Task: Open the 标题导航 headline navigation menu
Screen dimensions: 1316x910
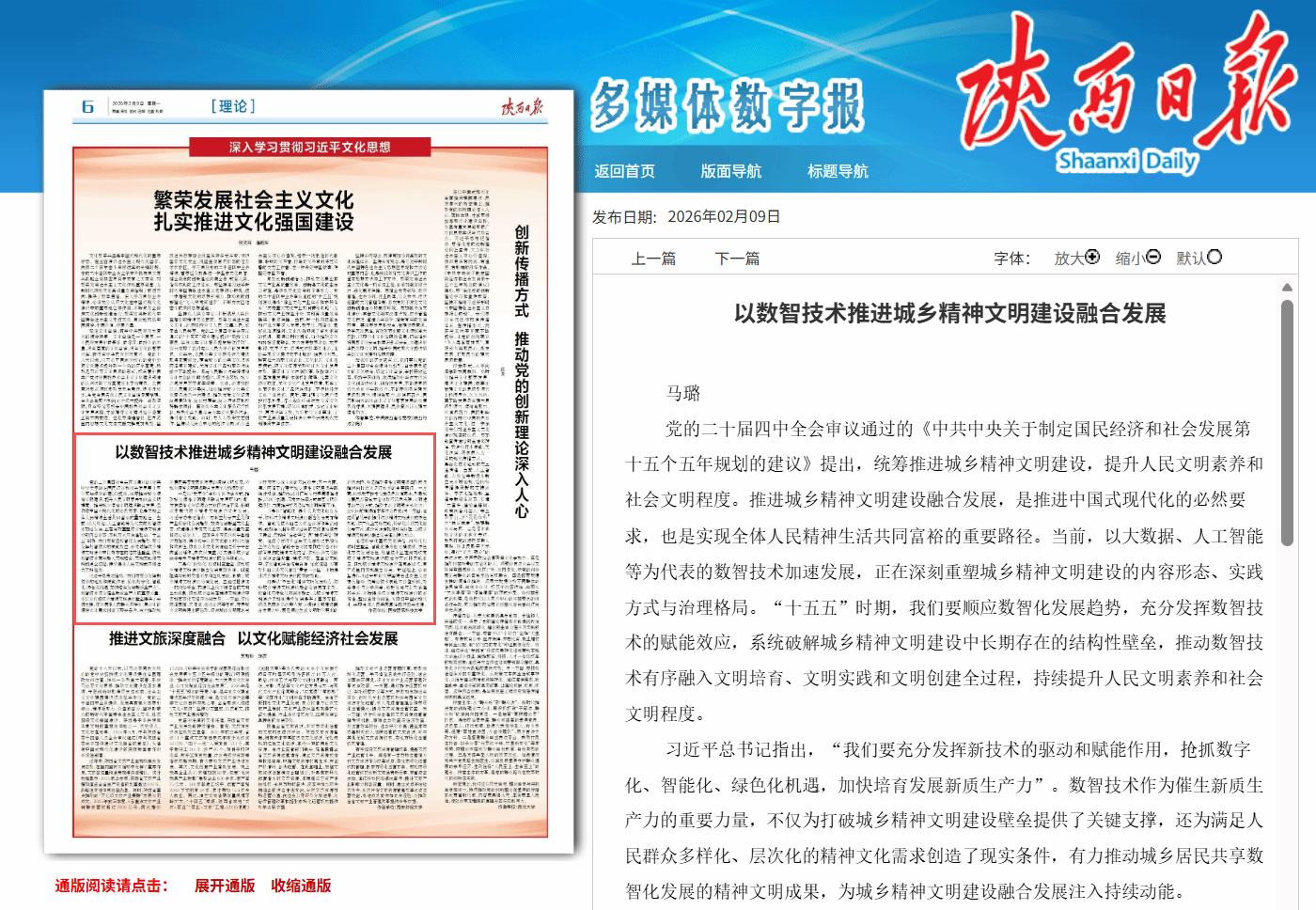Action: tap(838, 171)
